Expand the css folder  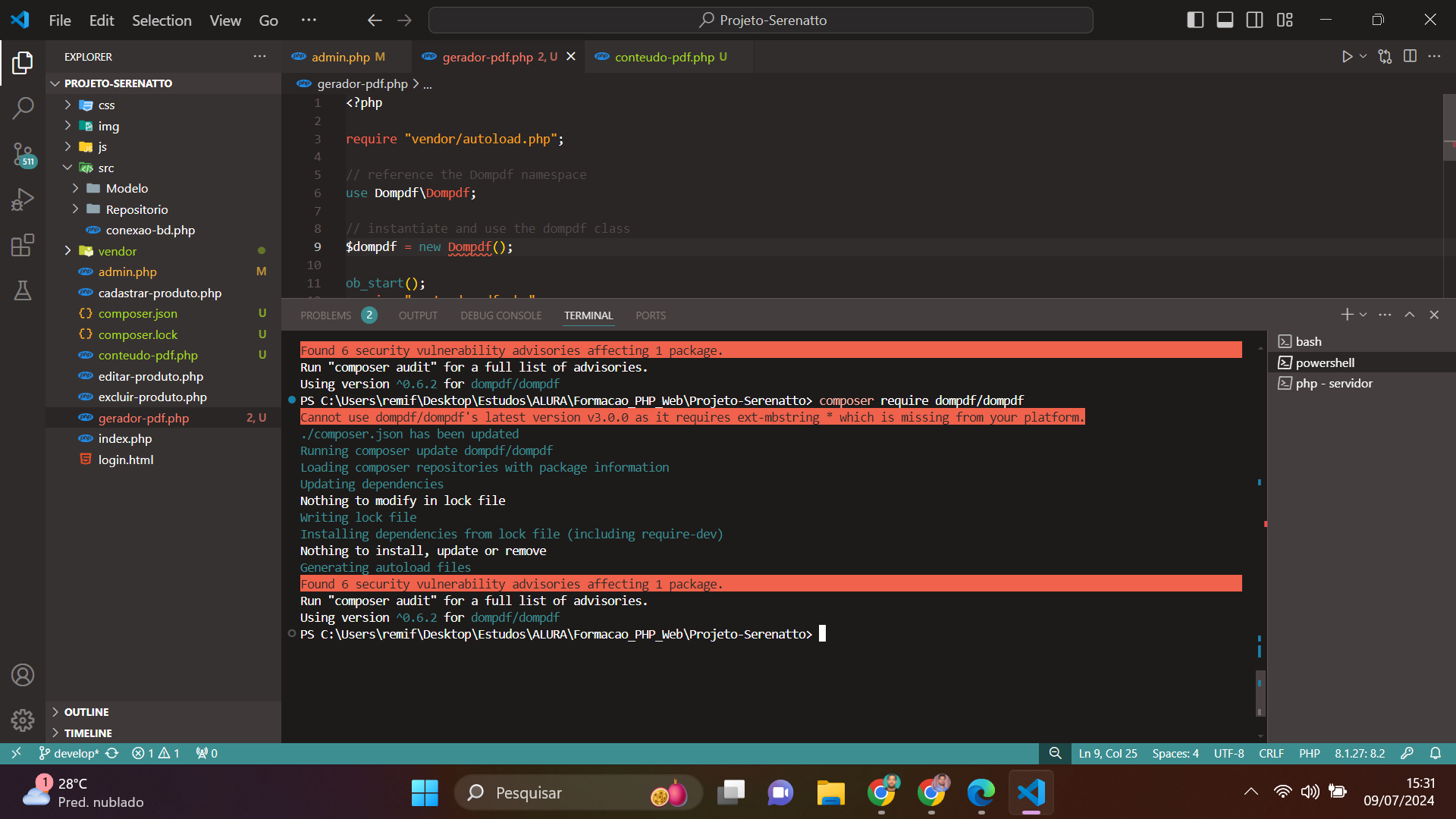(x=163, y=105)
